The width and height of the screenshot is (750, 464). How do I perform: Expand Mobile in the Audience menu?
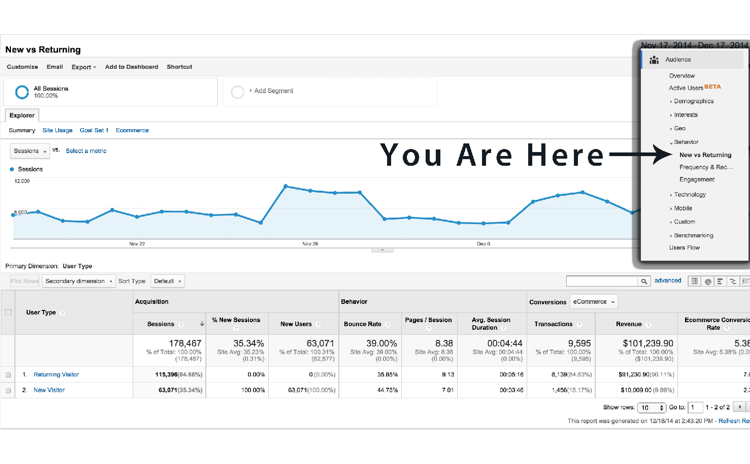click(x=681, y=209)
